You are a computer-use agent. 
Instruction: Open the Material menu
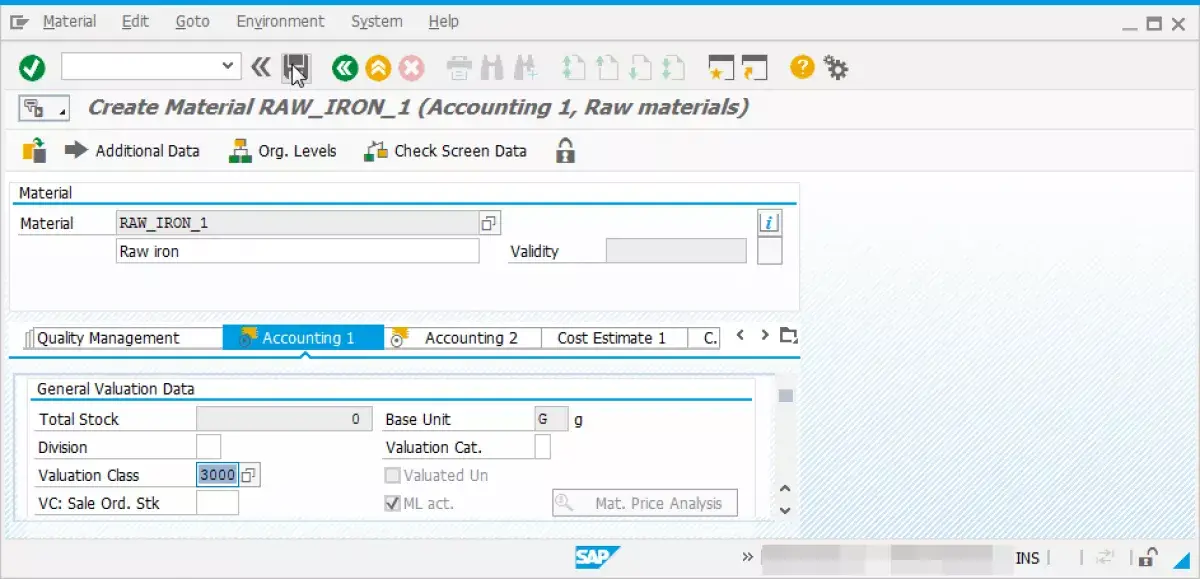pyautogui.click(x=70, y=21)
